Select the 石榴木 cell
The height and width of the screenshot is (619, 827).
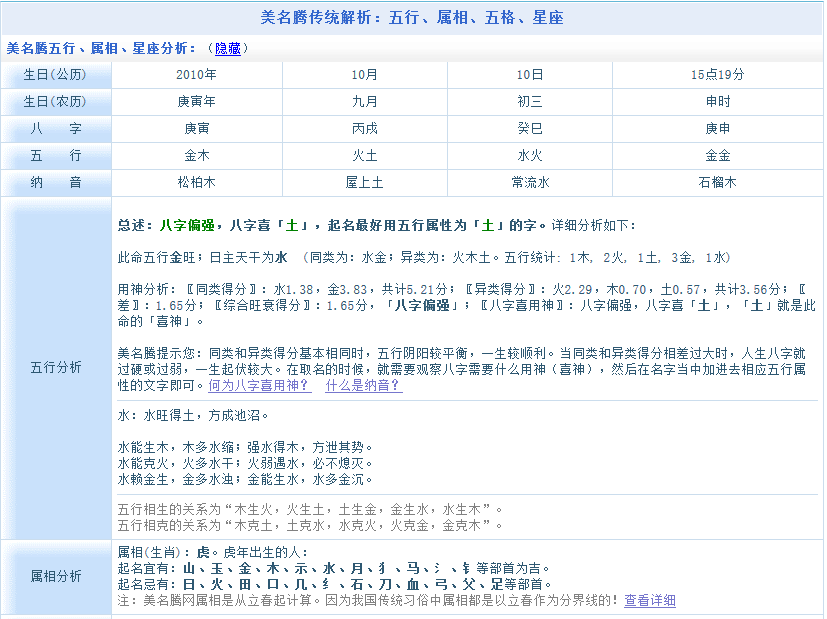point(717,183)
